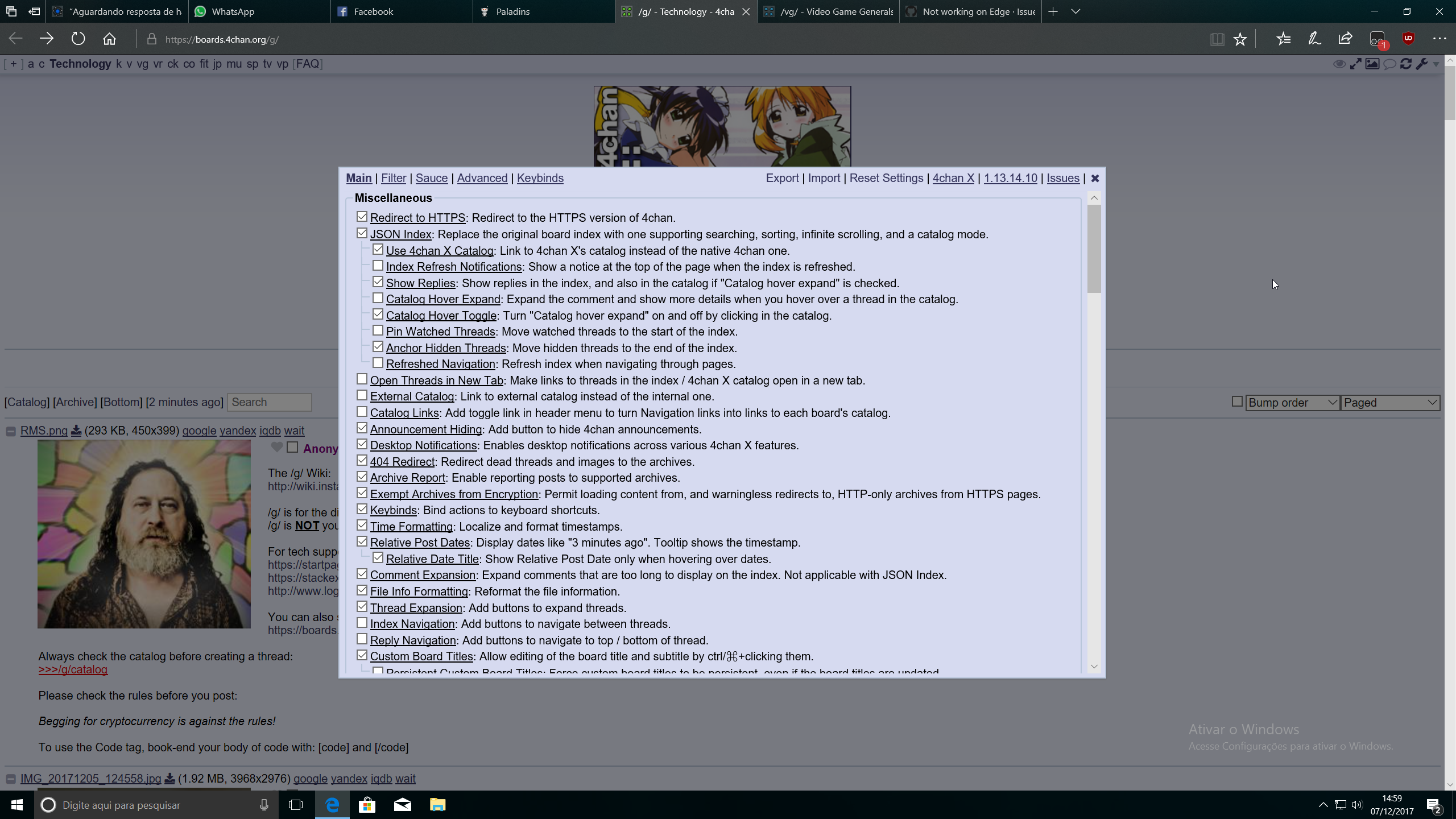Open the quick reply speech bubble icon
The image size is (1456, 819).
(x=1389, y=64)
